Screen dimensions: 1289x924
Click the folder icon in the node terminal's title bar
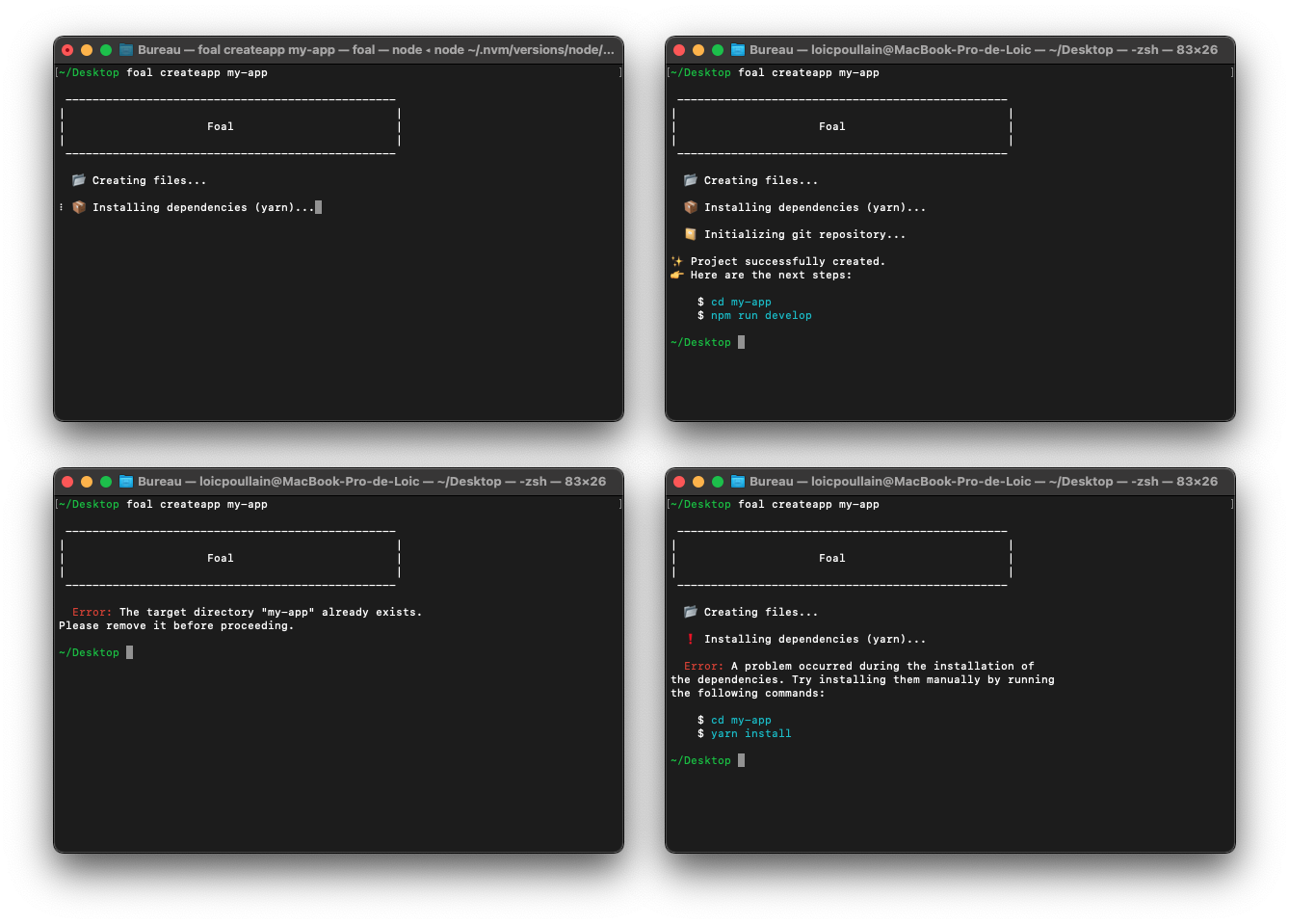tap(125, 50)
